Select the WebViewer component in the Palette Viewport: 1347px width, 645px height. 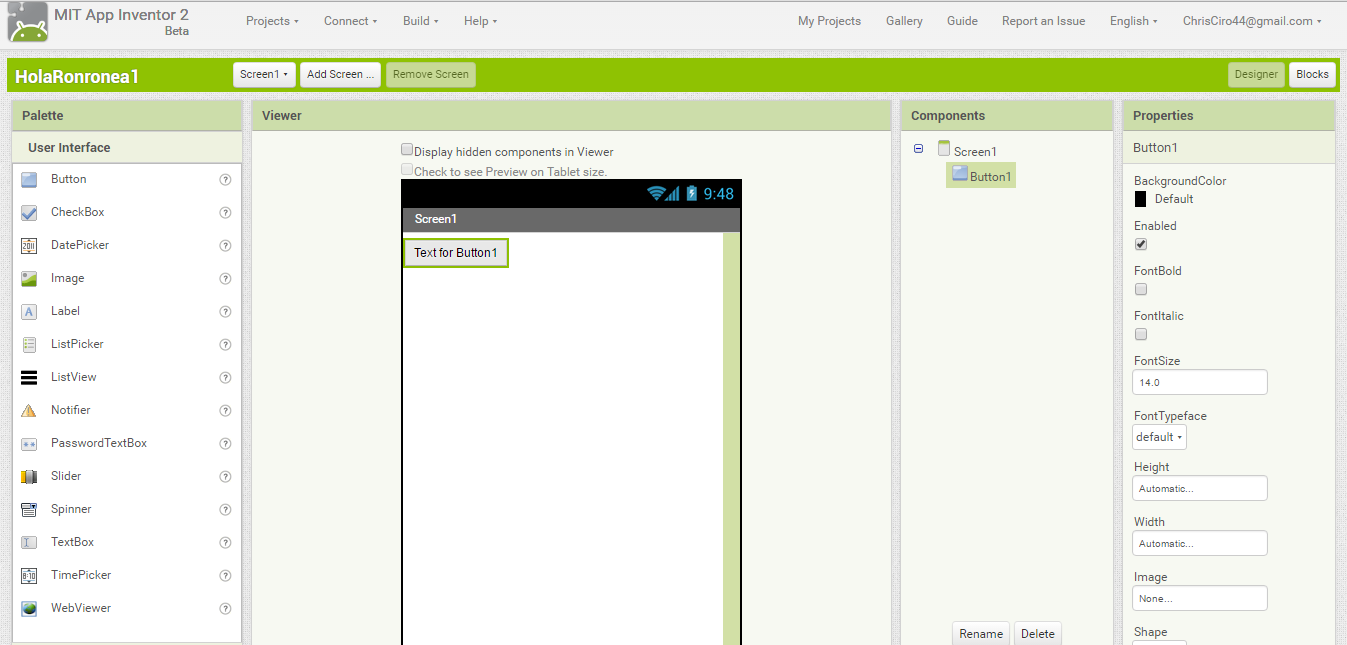(79, 607)
